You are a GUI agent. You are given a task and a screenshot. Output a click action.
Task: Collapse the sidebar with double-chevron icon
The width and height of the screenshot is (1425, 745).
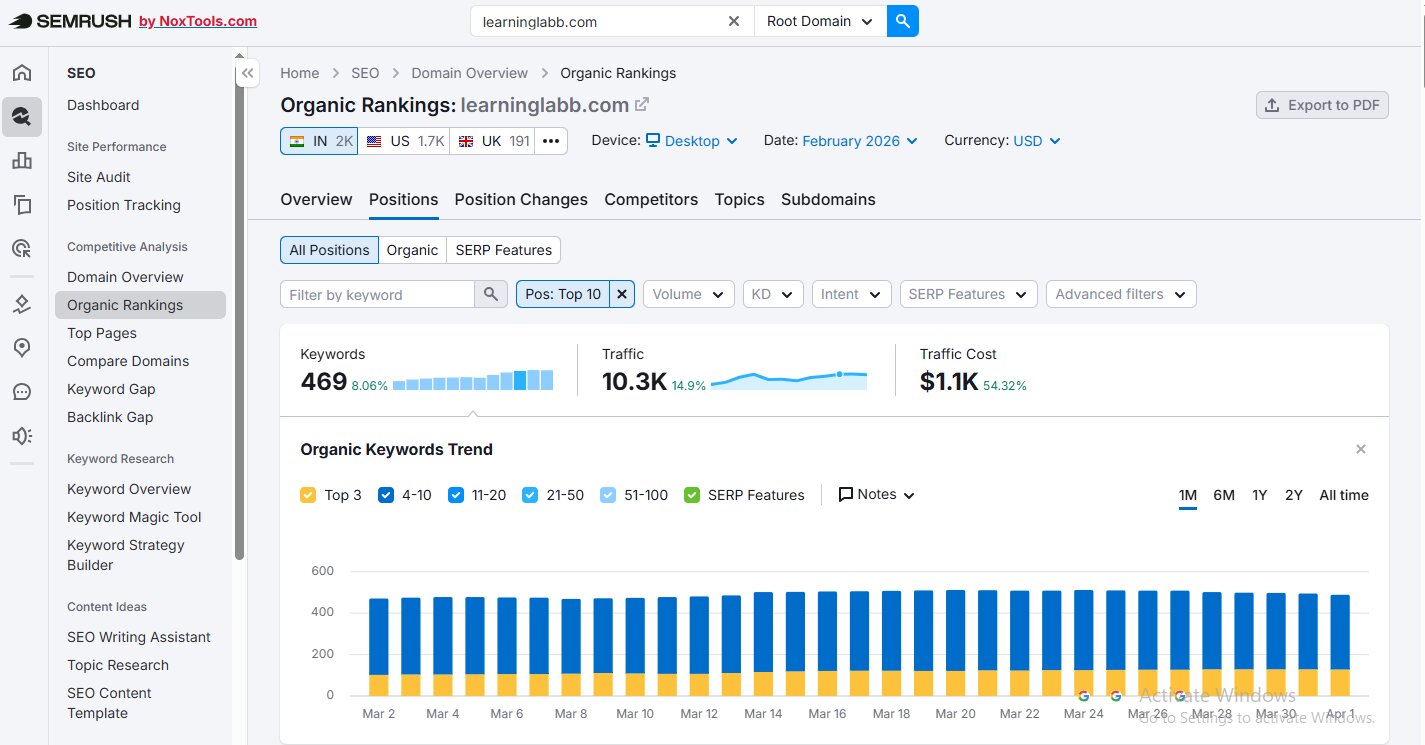coord(247,73)
